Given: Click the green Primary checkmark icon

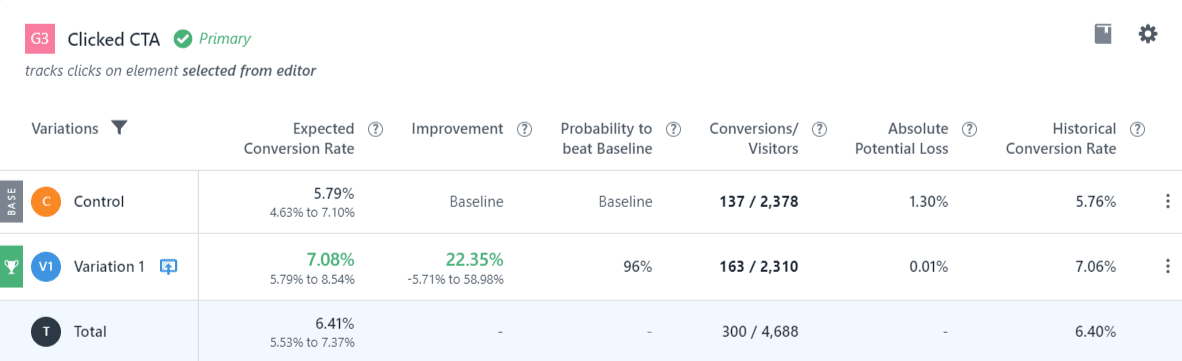Looking at the screenshot, I should [x=182, y=38].
